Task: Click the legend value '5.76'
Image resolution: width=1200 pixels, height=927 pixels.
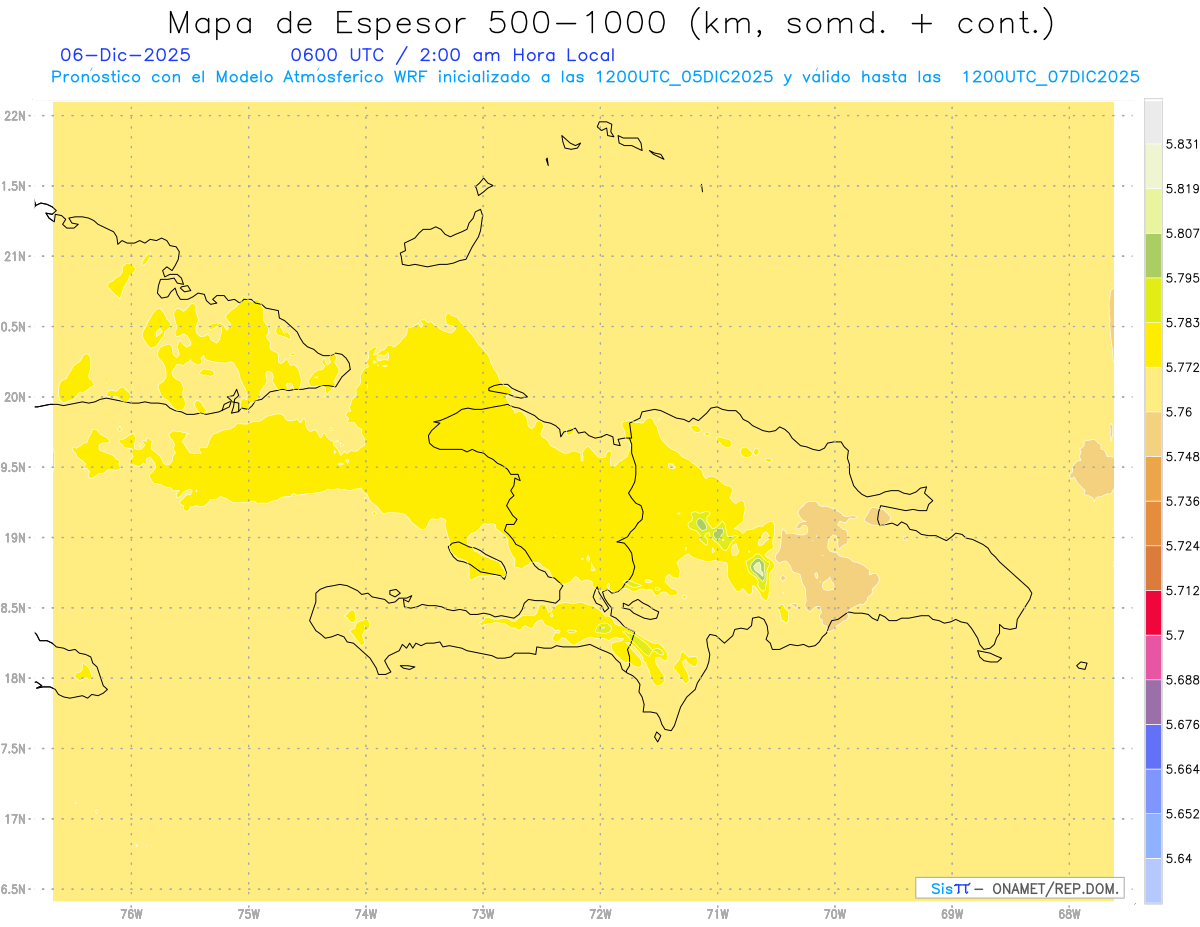Action: pyautogui.click(x=1179, y=412)
